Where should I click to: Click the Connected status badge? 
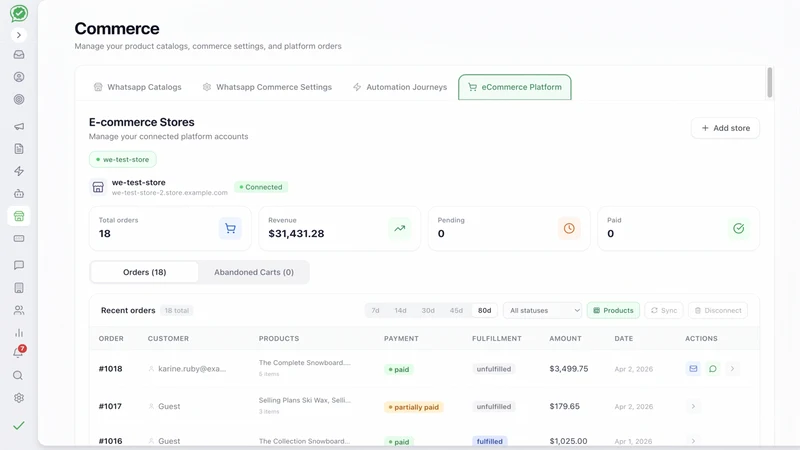tap(261, 187)
